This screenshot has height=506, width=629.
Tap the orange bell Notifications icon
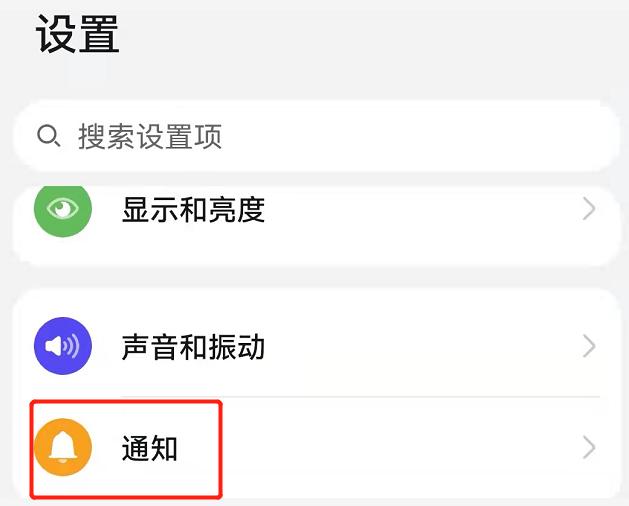pos(63,447)
